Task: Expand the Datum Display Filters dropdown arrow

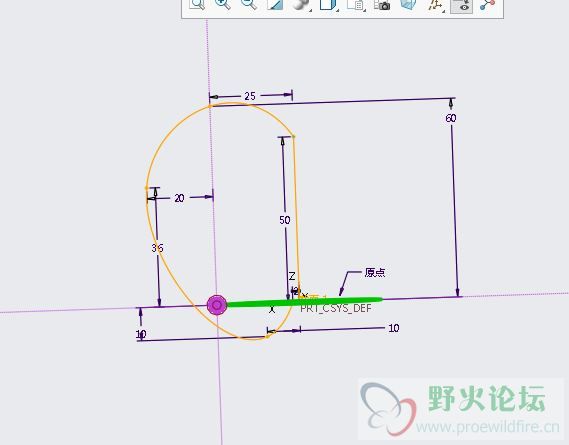Action: pos(444,11)
